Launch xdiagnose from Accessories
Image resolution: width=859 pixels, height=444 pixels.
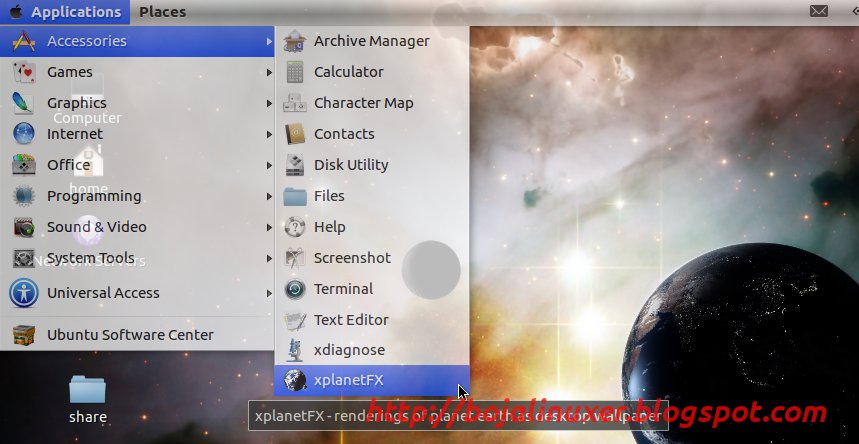[372, 350]
